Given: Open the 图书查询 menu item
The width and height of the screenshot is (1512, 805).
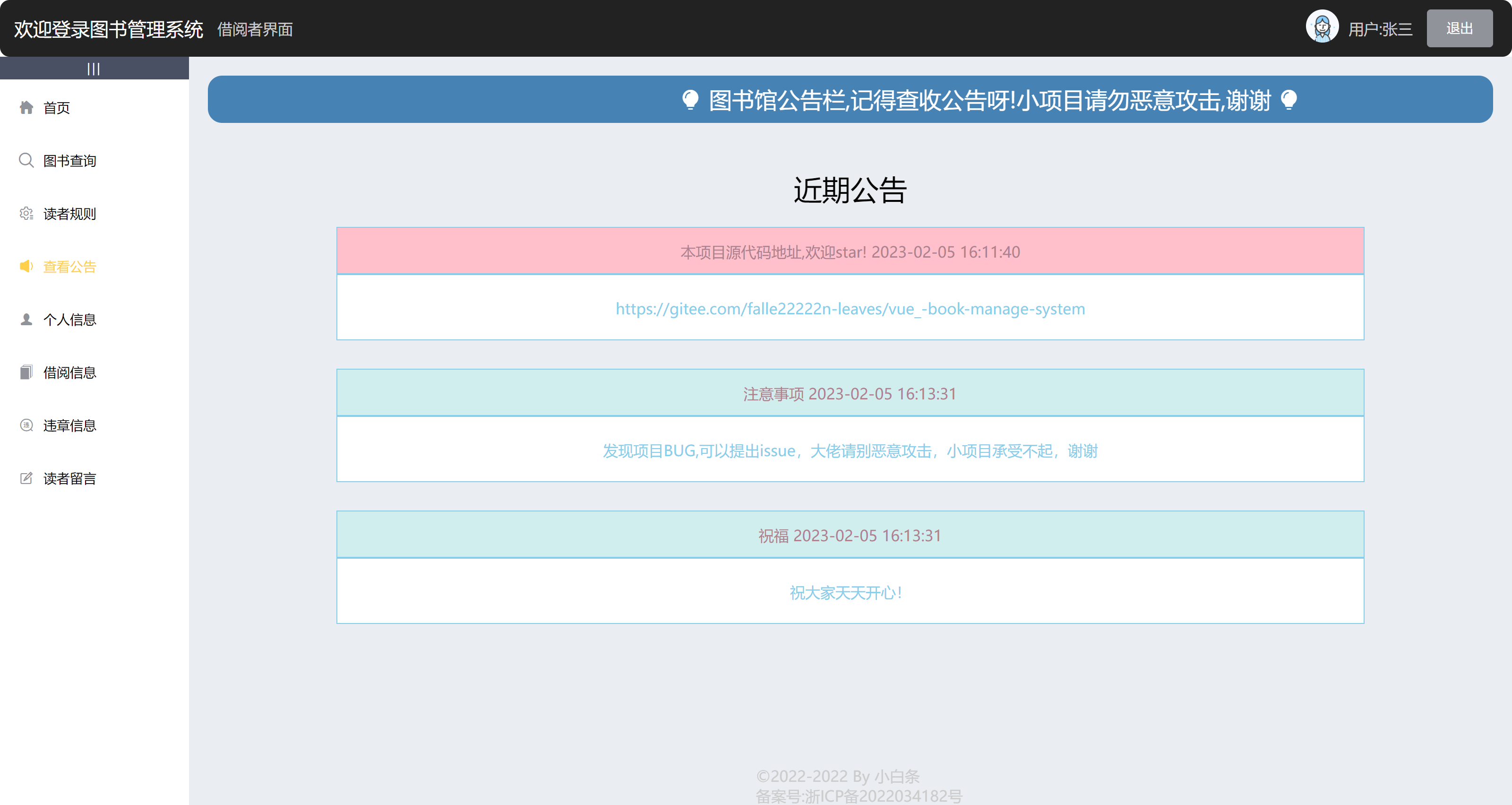Looking at the screenshot, I should (x=70, y=161).
